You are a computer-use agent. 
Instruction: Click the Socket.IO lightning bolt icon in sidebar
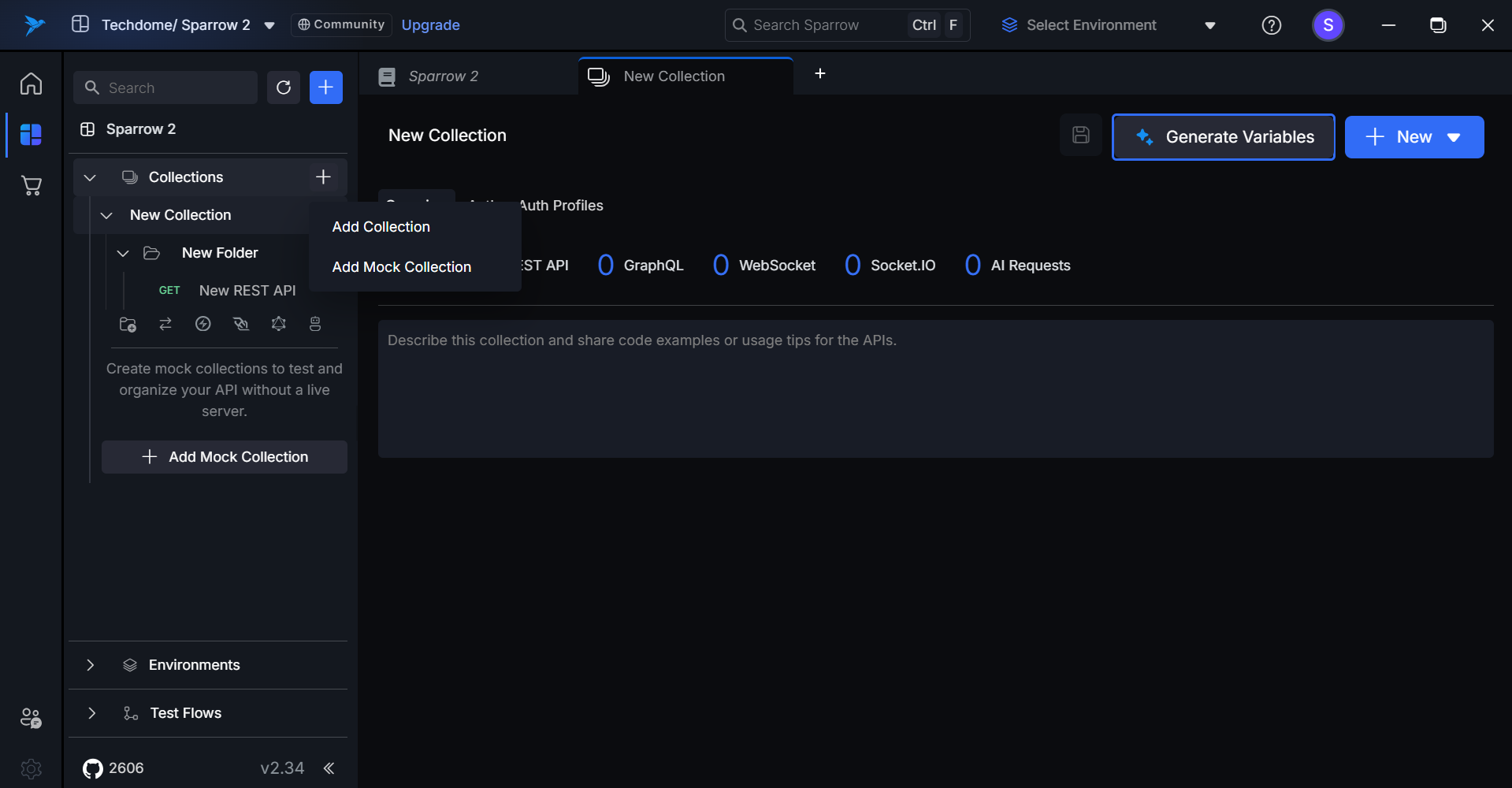point(203,325)
